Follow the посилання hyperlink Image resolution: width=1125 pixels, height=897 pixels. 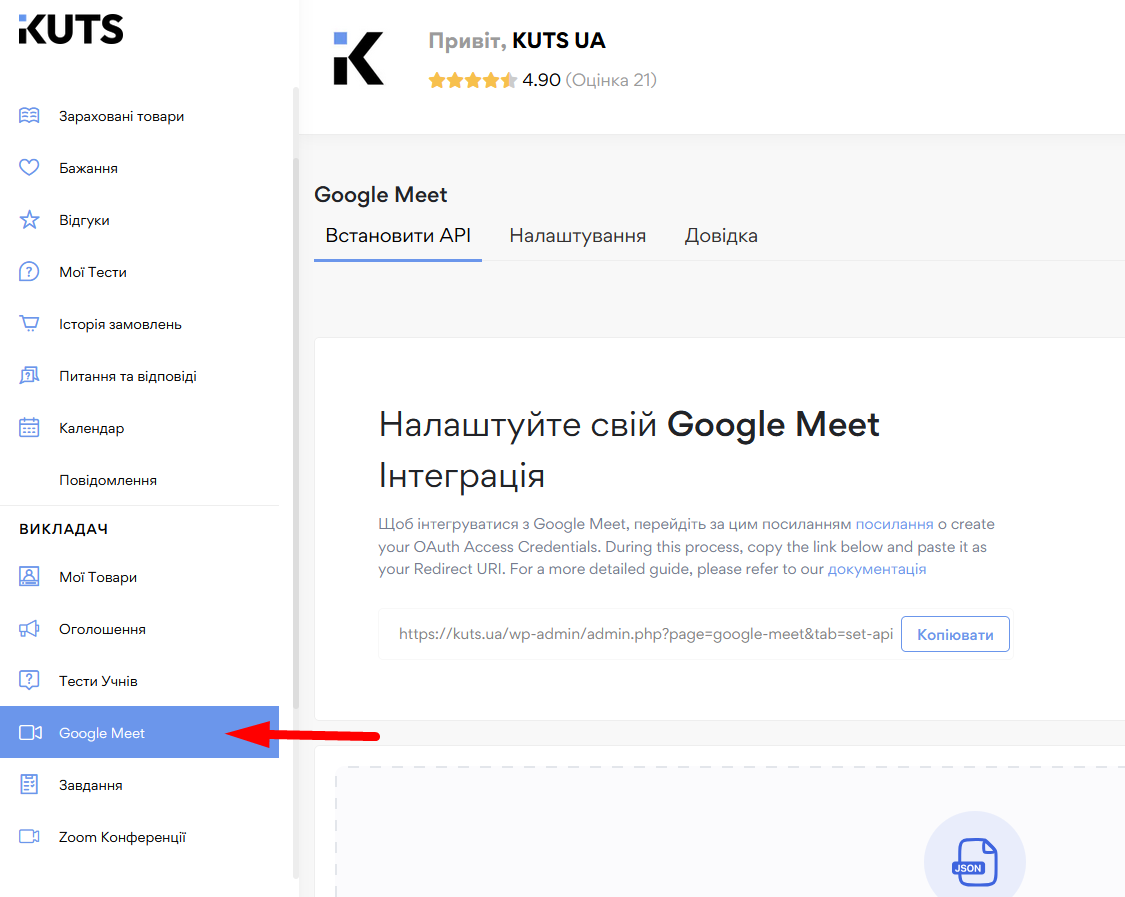pos(894,524)
